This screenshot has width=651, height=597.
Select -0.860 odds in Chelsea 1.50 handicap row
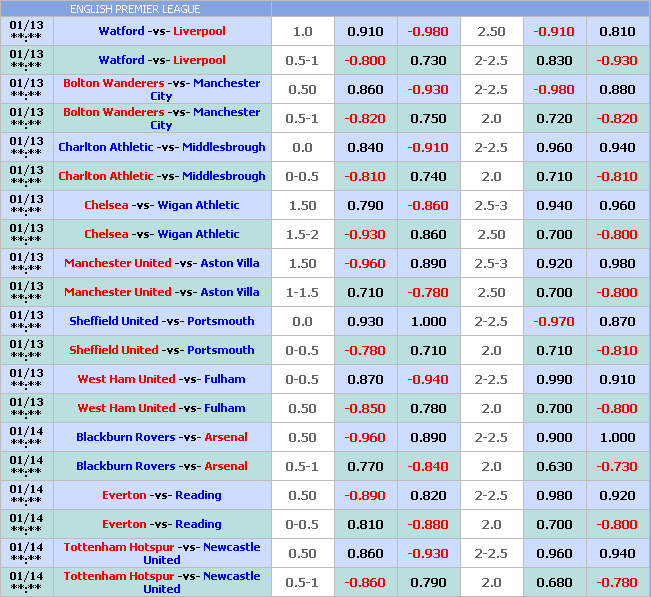[428, 206]
